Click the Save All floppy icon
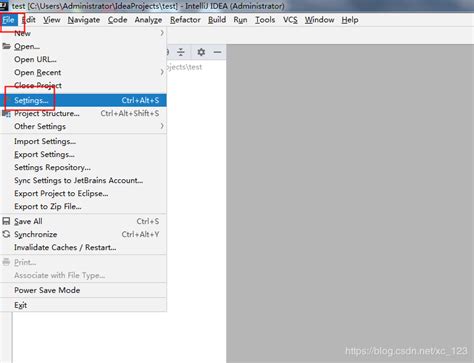This screenshot has width=474, height=363. coord(6,221)
